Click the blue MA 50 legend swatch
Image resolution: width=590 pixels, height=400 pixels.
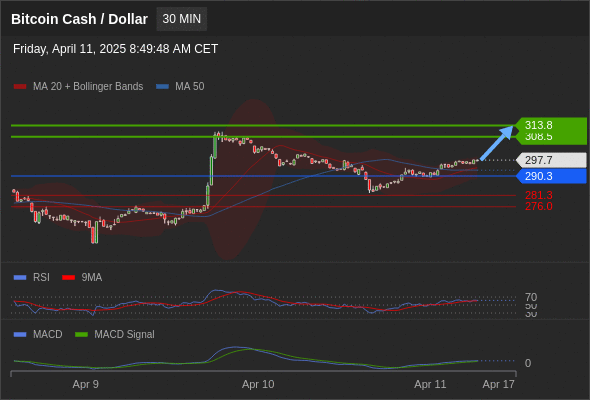click(x=162, y=87)
